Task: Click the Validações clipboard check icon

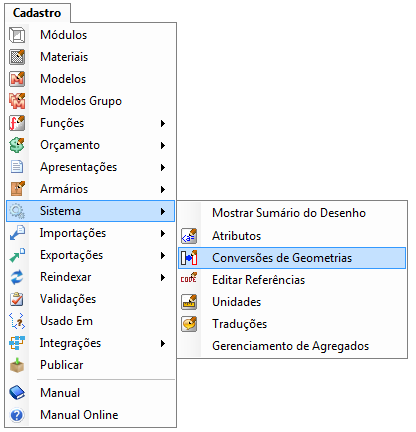Action: pos(17,299)
